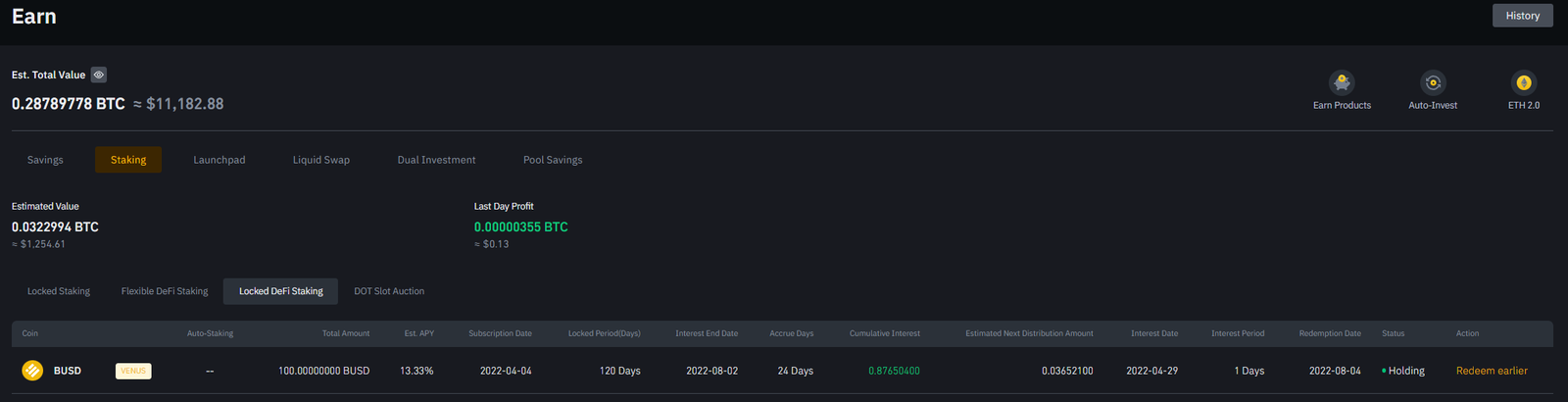Toggle the Est. Total Value eye icon
Image resolution: width=1568 pixels, height=402 pixels.
pyautogui.click(x=99, y=75)
